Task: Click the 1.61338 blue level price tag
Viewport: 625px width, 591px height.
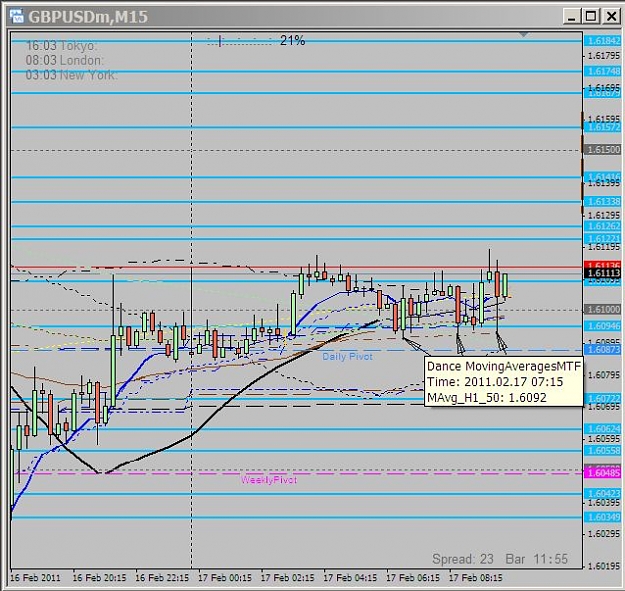Action: pyautogui.click(x=603, y=202)
